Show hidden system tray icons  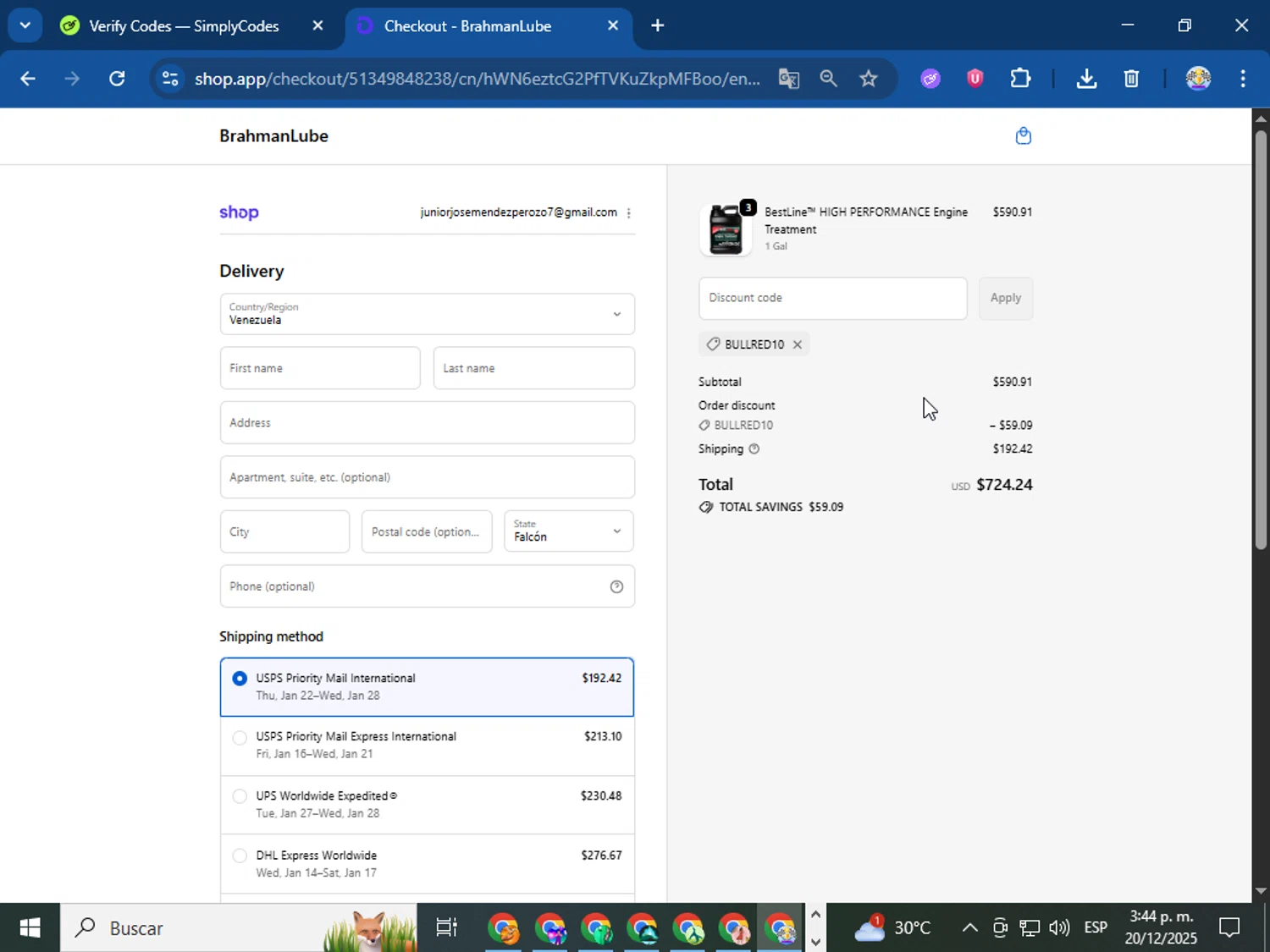click(x=969, y=927)
